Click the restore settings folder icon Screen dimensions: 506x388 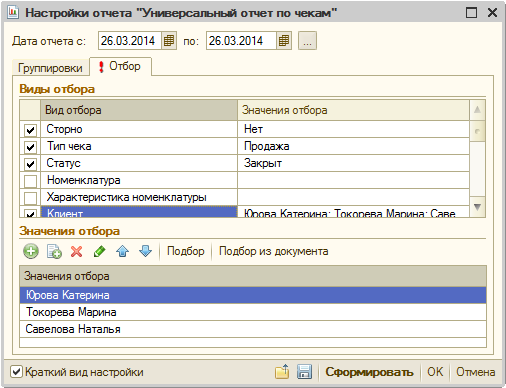(282, 372)
